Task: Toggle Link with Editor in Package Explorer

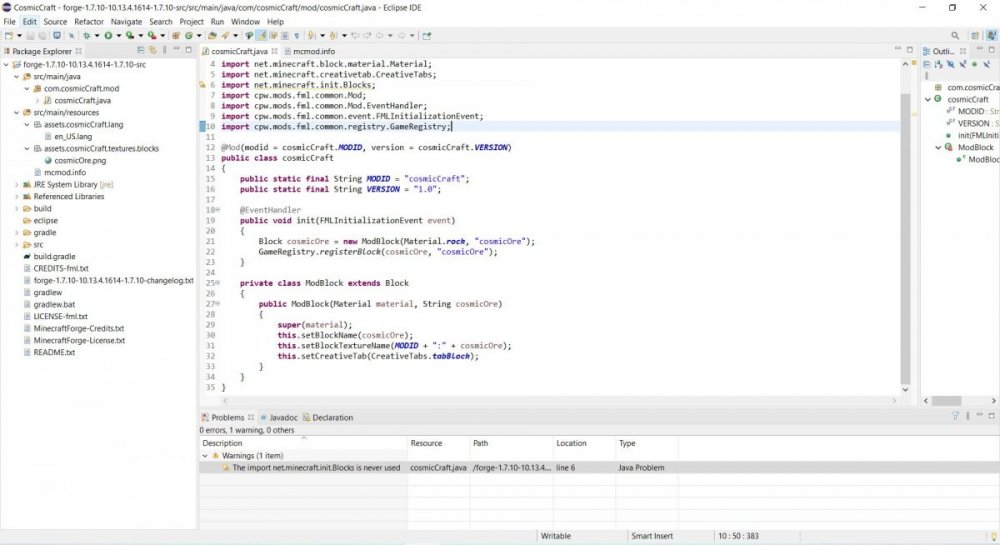Action: pos(152,50)
